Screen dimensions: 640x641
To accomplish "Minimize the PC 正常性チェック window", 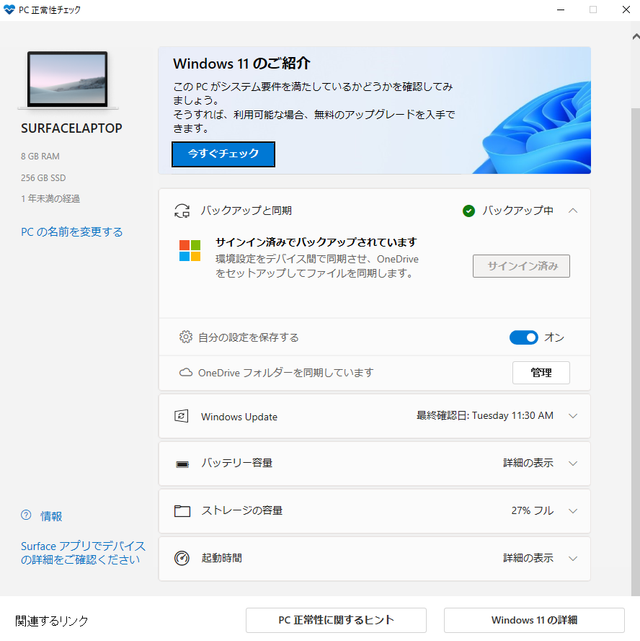I will (560, 10).
